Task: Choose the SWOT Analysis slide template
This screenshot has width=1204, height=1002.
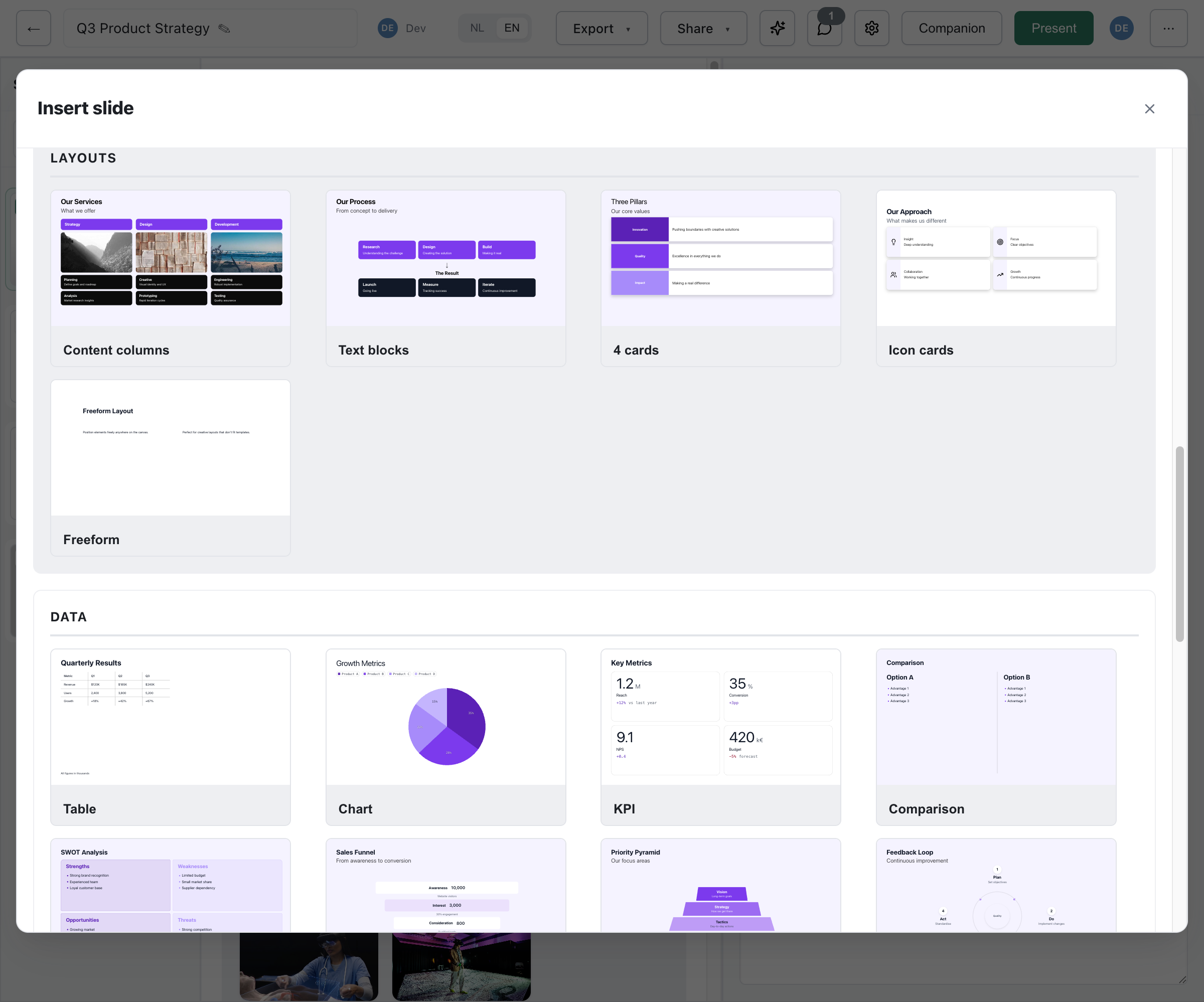Action: (x=170, y=885)
